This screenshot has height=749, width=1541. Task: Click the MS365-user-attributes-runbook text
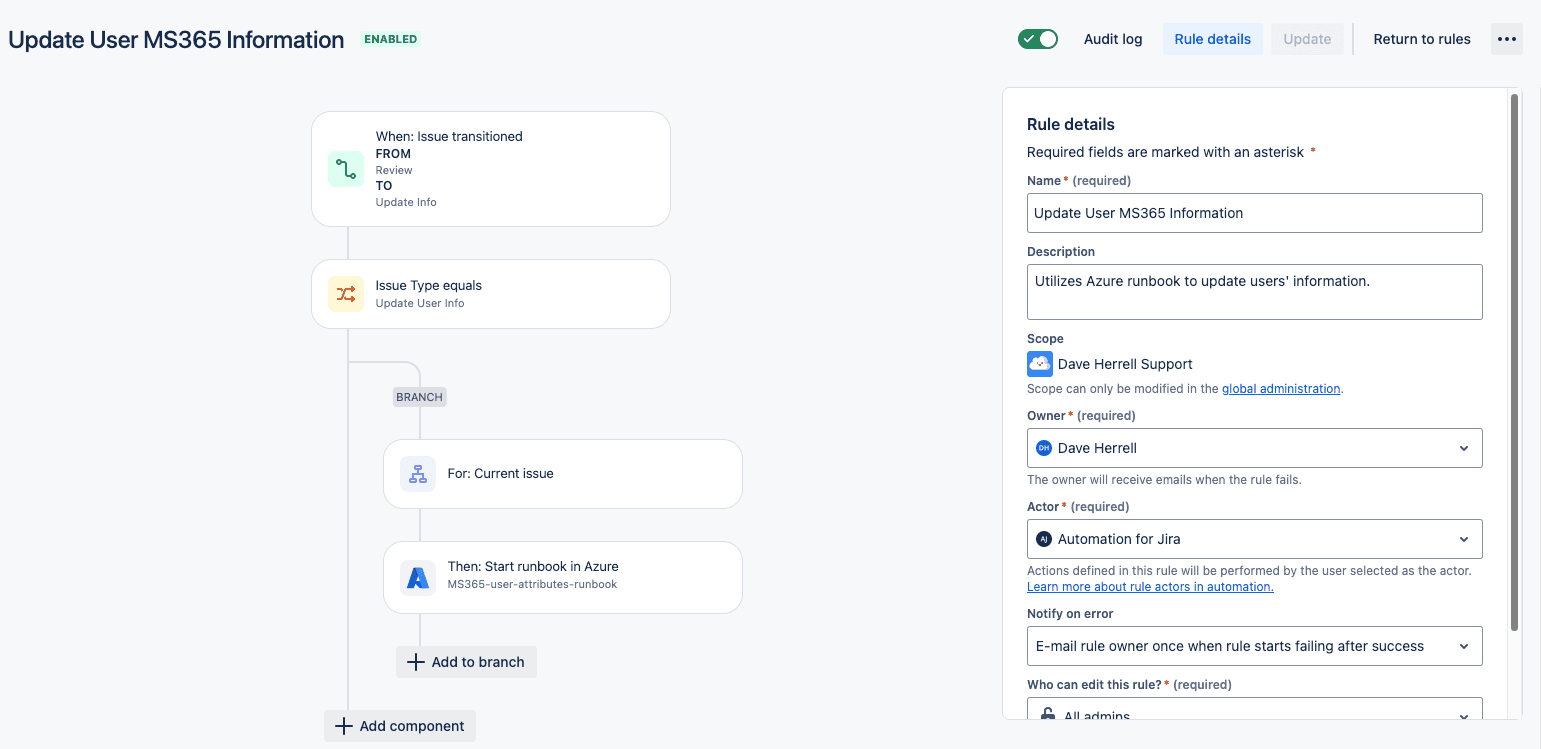pyautogui.click(x=532, y=584)
